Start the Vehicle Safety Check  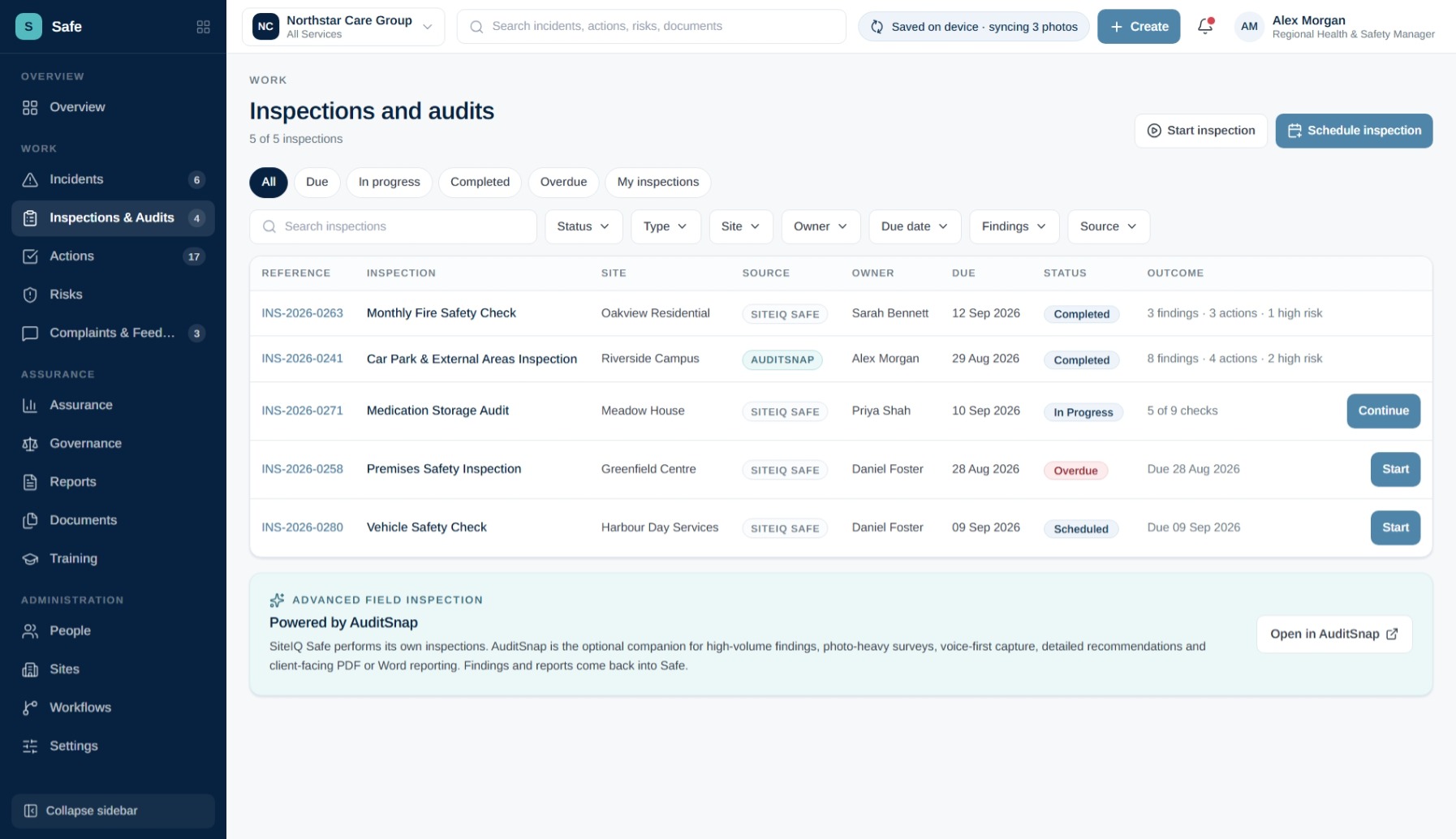tap(1395, 527)
